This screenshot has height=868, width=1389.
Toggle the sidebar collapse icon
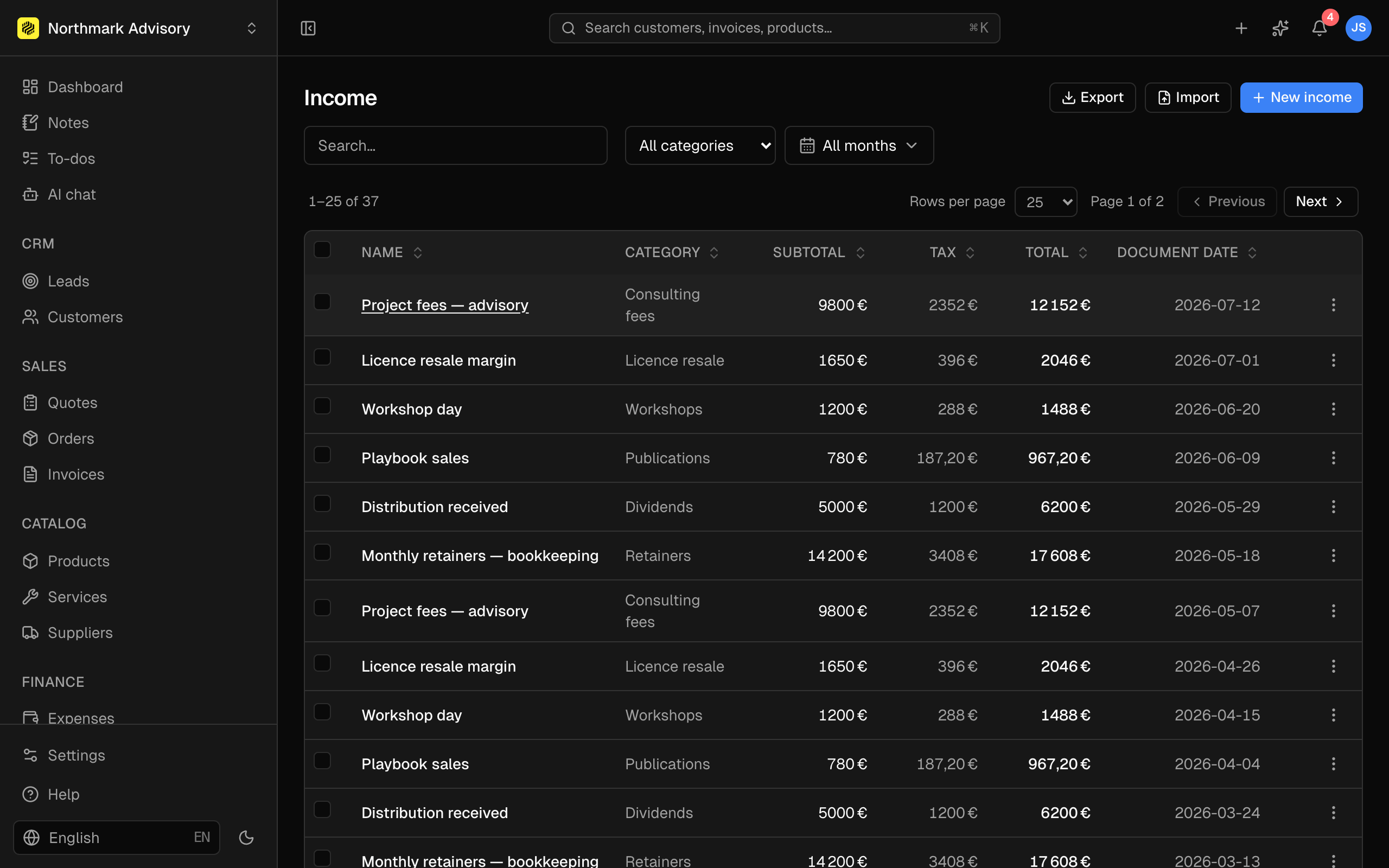coord(308,28)
